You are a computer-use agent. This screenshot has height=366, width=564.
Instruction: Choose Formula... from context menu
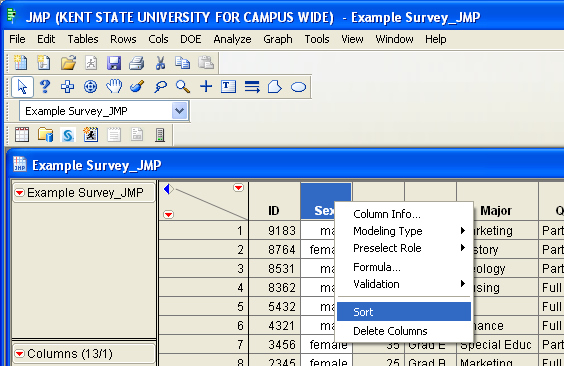[x=404, y=267]
